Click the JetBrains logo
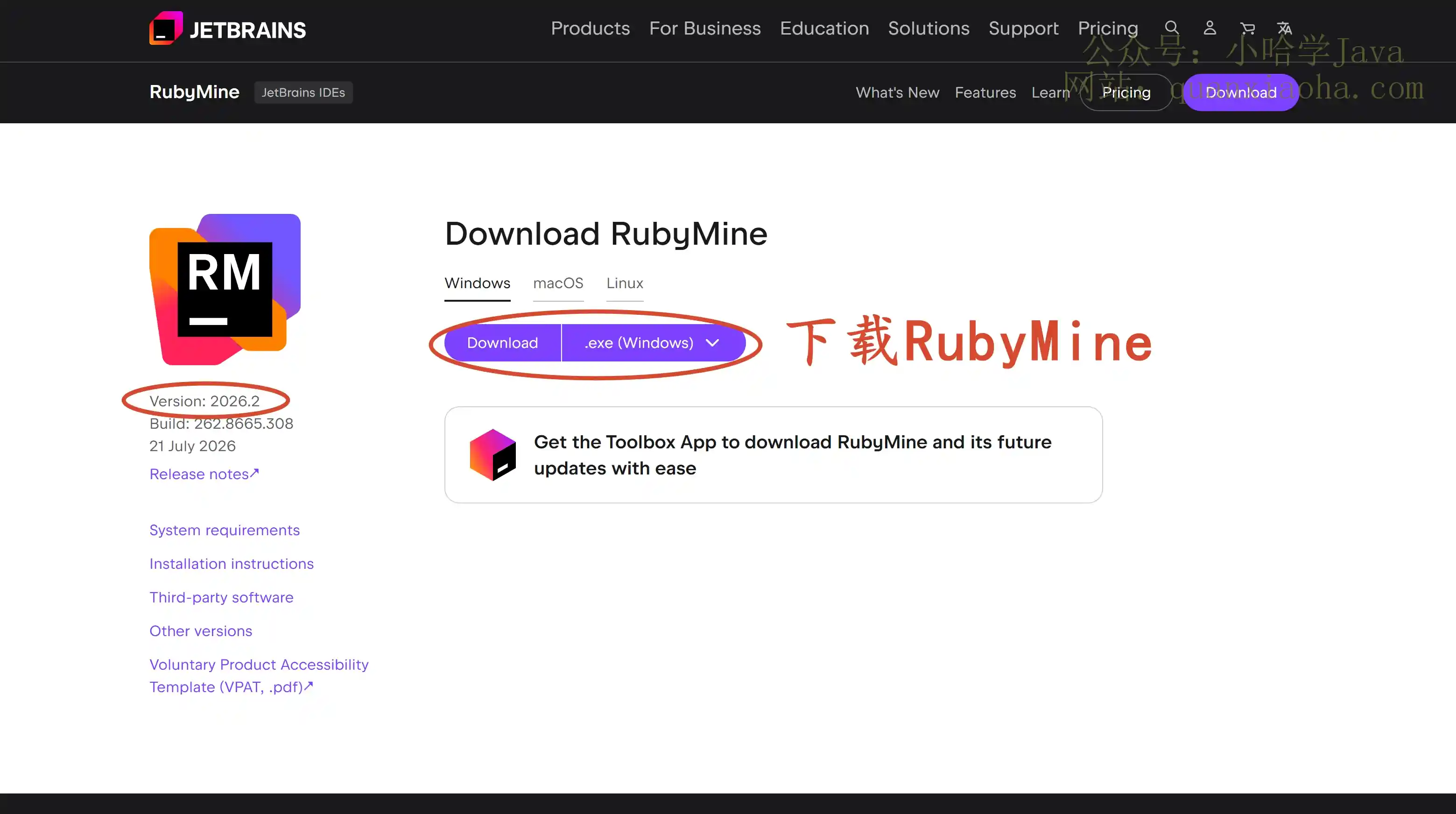The image size is (1456, 814). pos(227,29)
